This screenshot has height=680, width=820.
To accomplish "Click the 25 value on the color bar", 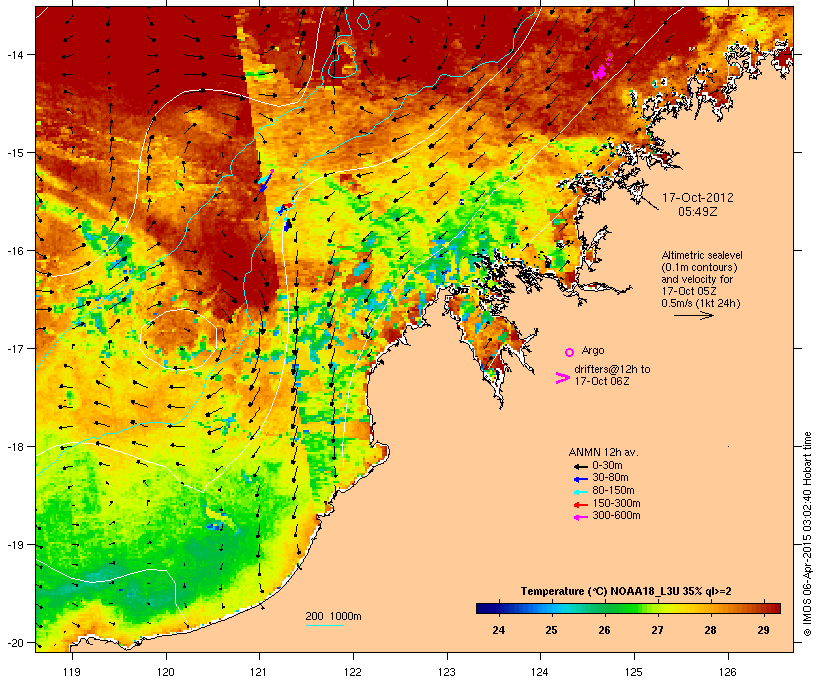I will (551, 630).
